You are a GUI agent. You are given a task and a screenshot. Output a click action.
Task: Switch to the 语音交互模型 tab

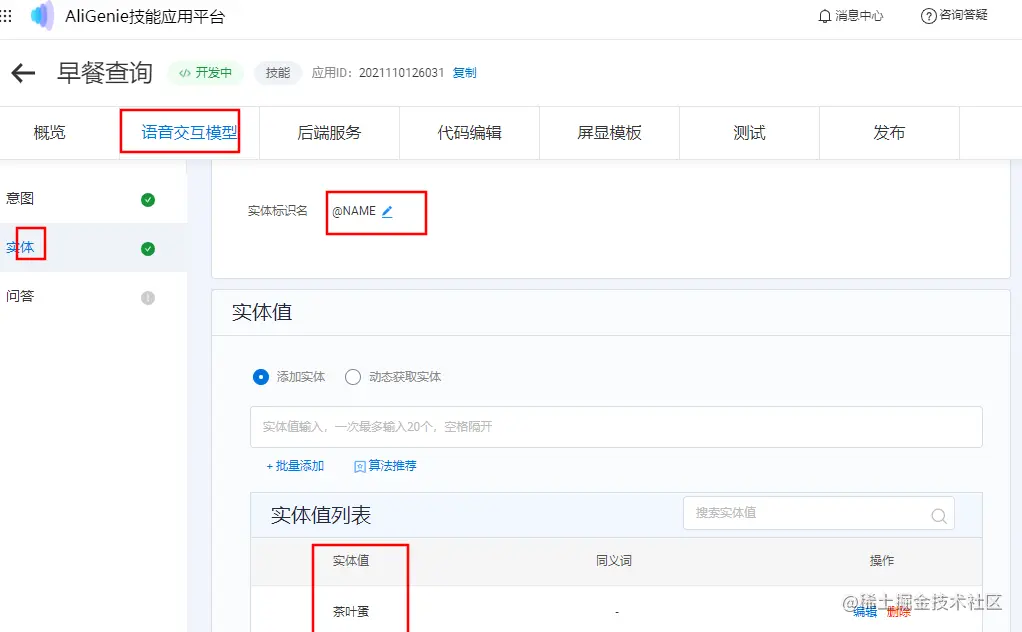coord(190,133)
